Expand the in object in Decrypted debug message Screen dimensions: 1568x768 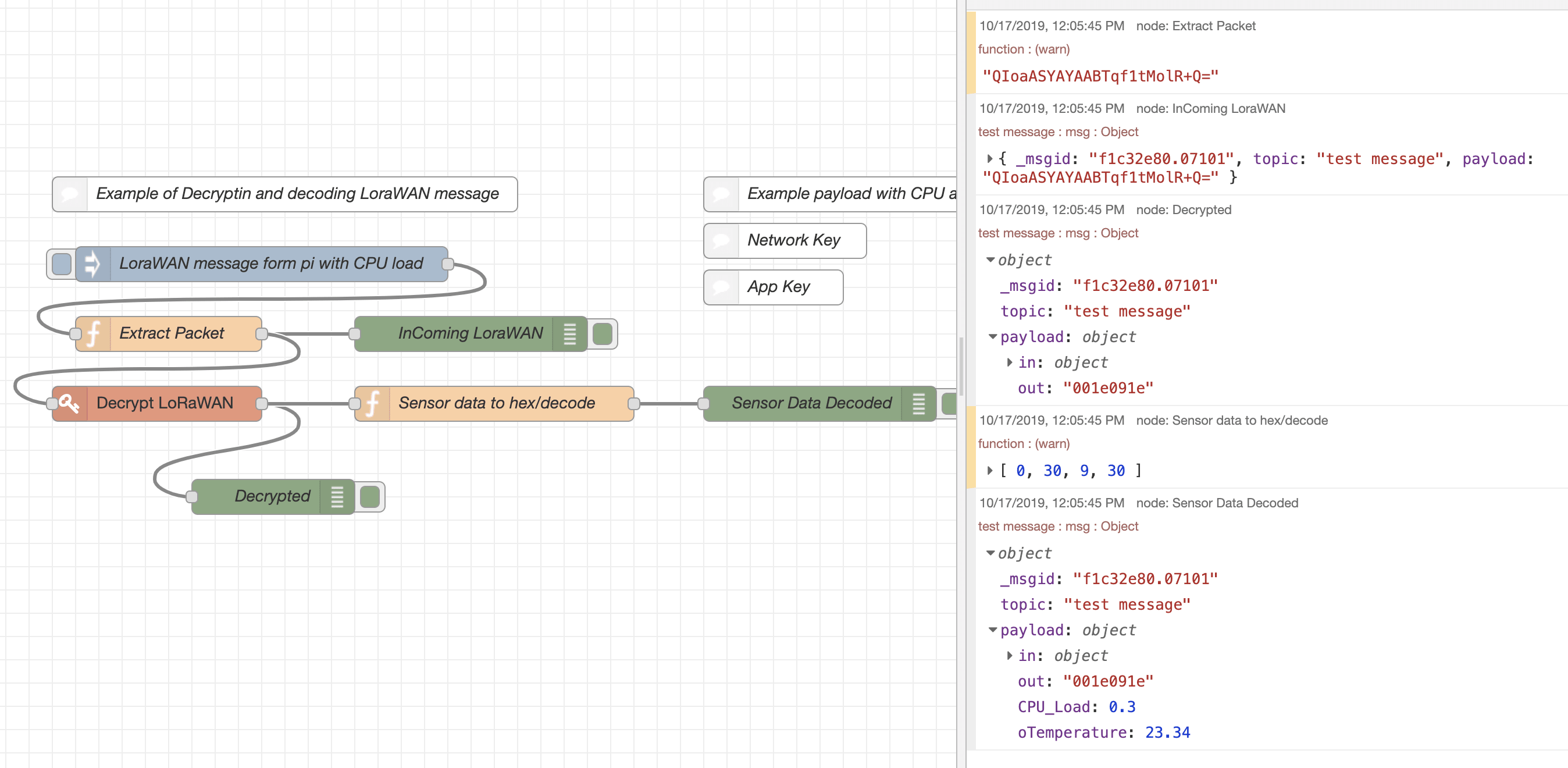point(1010,362)
